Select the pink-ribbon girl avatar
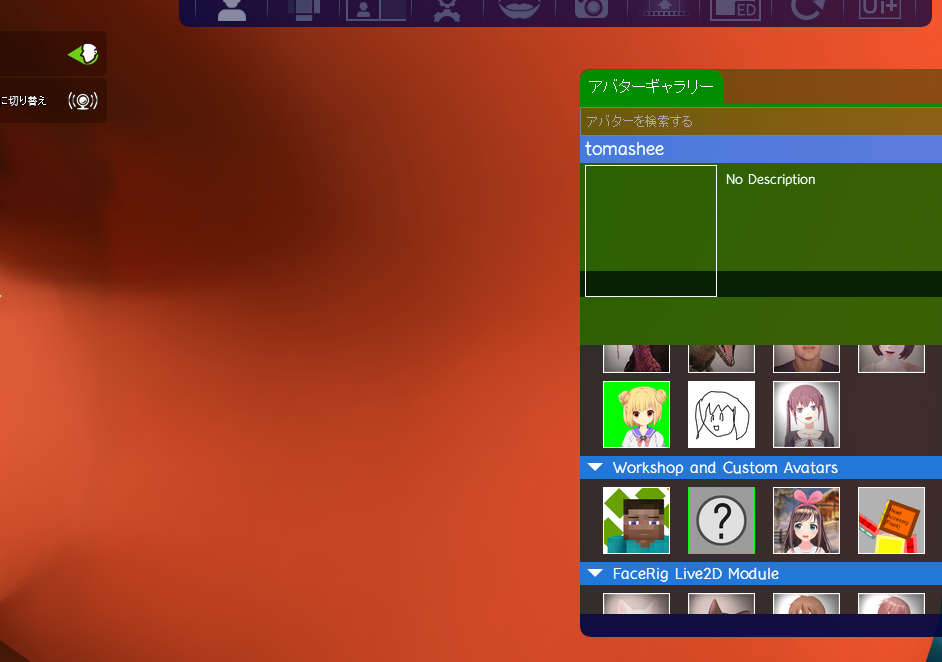Image resolution: width=942 pixels, height=662 pixels. [x=806, y=520]
